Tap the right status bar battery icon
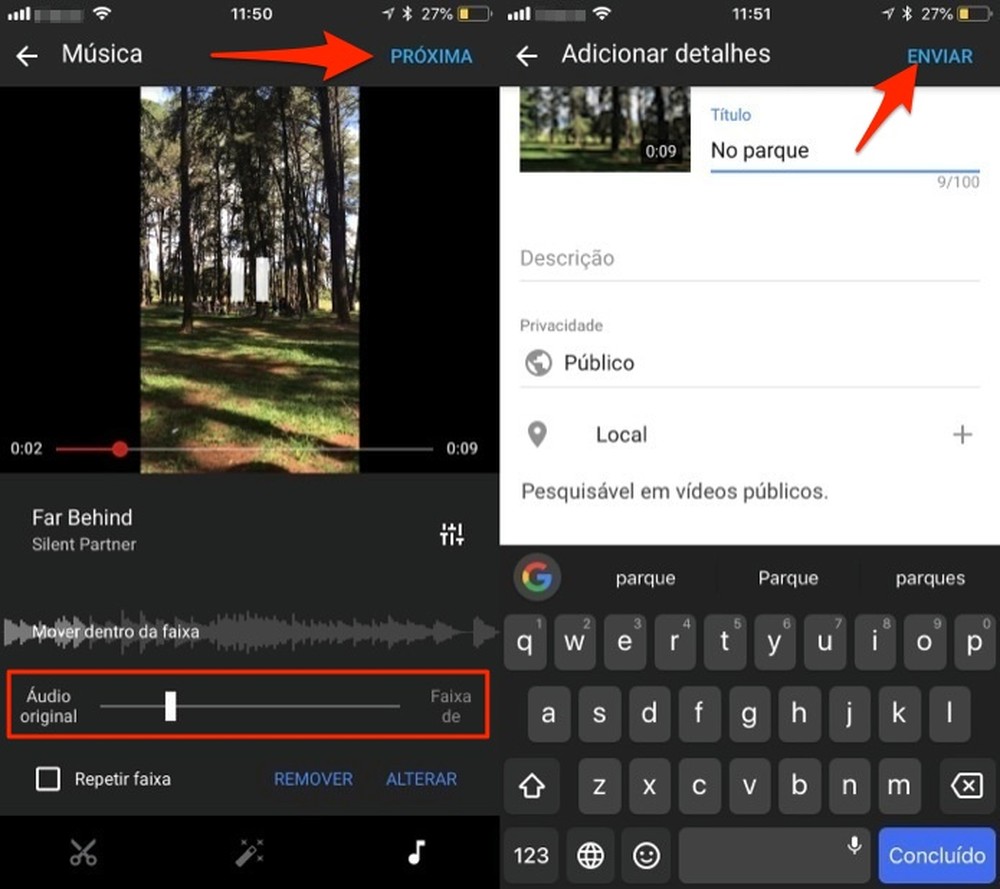 974,13
